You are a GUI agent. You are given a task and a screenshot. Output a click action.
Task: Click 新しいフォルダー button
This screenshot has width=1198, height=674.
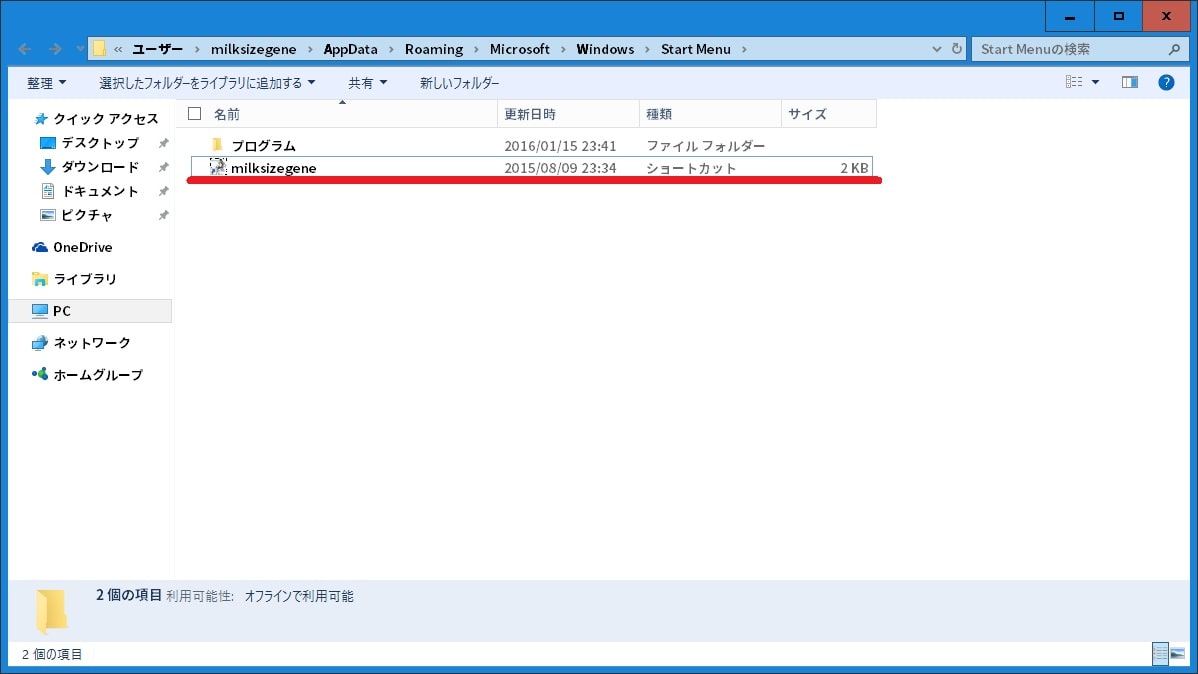point(459,83)
